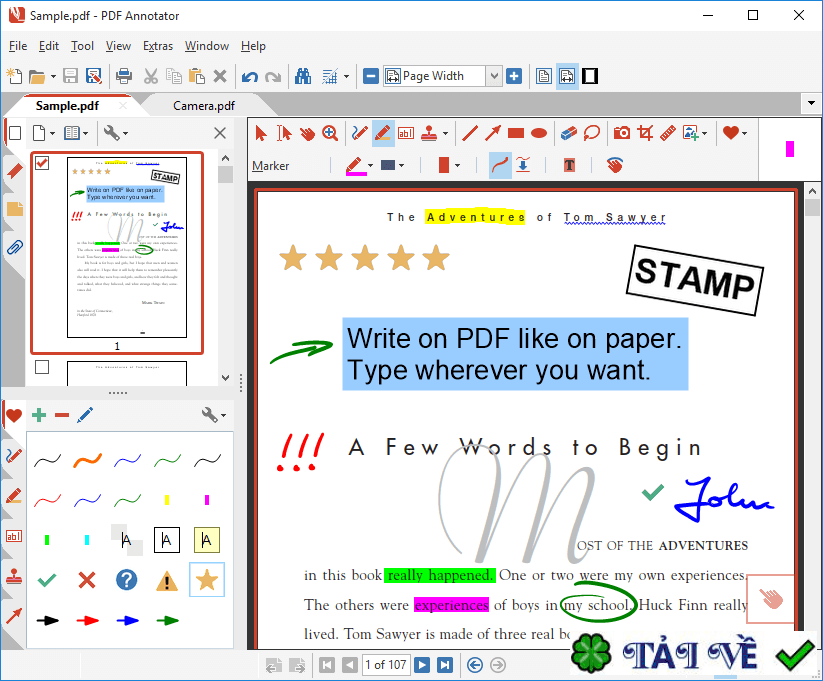This screenshot has width=823, height=681.
Task: Uncheck the page 1 thumbnail checkbox
Action: 42,163
